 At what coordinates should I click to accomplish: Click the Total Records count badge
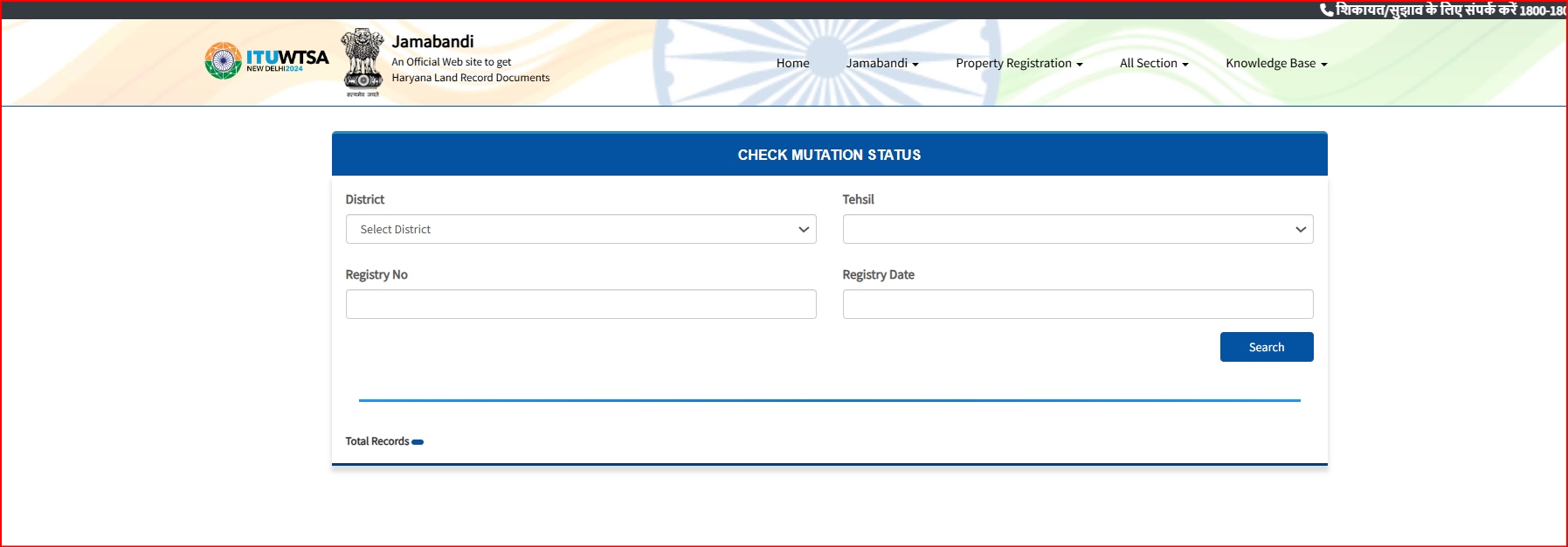(x=418, y=442)
